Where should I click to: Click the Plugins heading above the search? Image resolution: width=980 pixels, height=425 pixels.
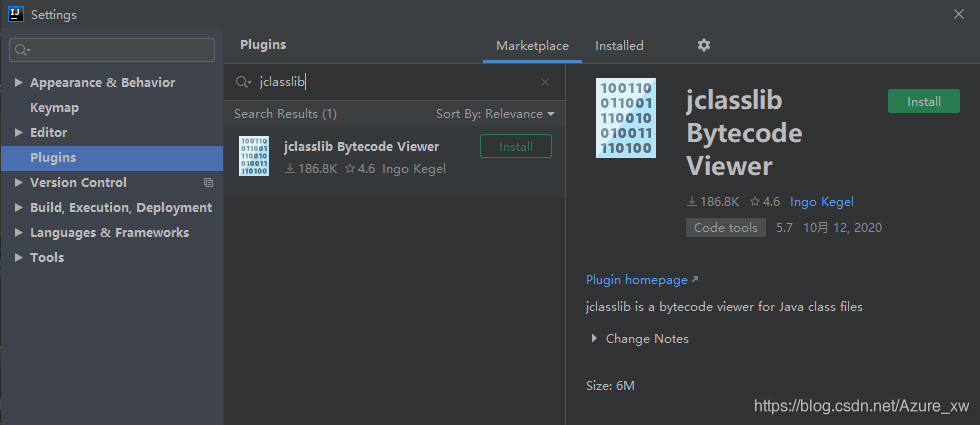[263, 44]
